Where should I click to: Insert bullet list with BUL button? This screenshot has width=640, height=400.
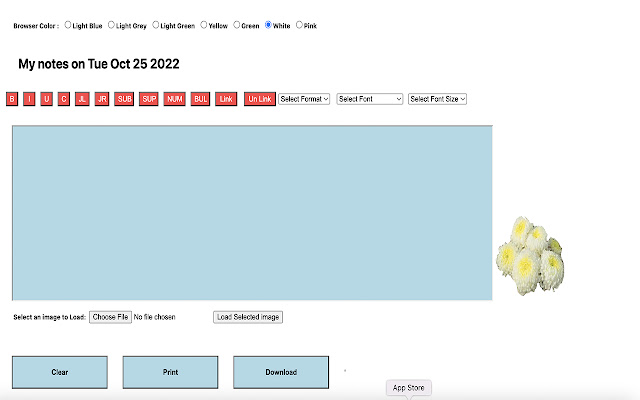click(x=201, y=99)
